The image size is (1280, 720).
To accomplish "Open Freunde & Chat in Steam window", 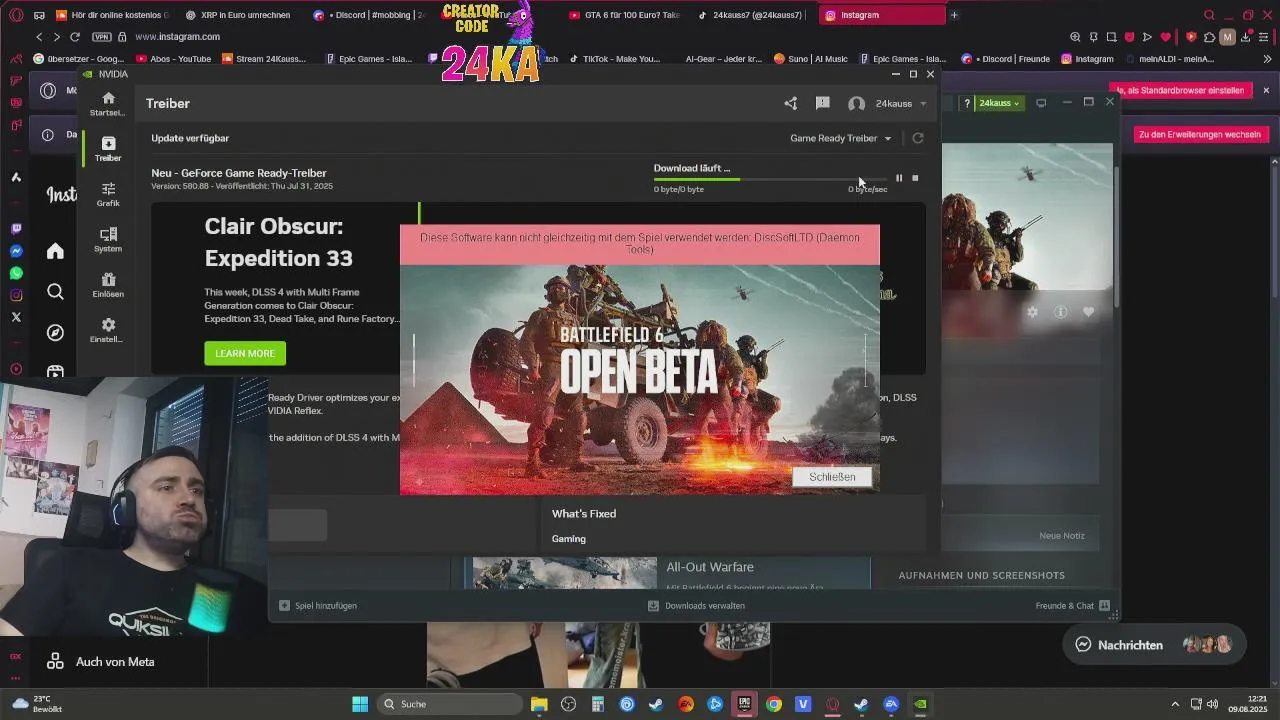I will tap(1072, 606).
